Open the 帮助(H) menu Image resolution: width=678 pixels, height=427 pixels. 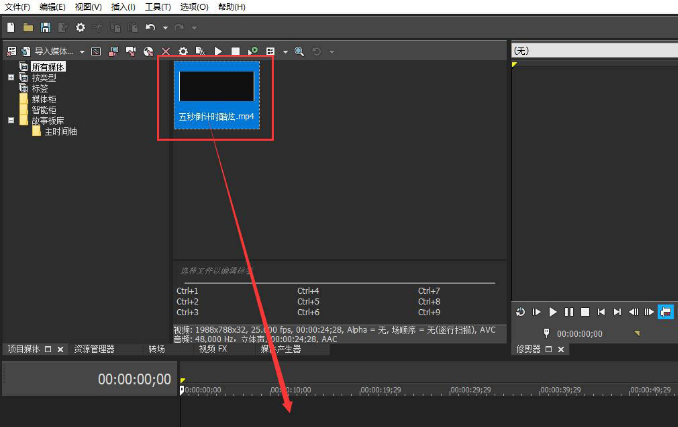(232, 7)
